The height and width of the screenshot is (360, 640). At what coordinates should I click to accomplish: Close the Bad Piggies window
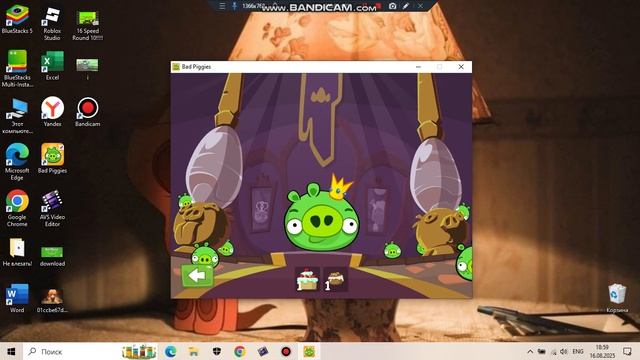[461, 67]
